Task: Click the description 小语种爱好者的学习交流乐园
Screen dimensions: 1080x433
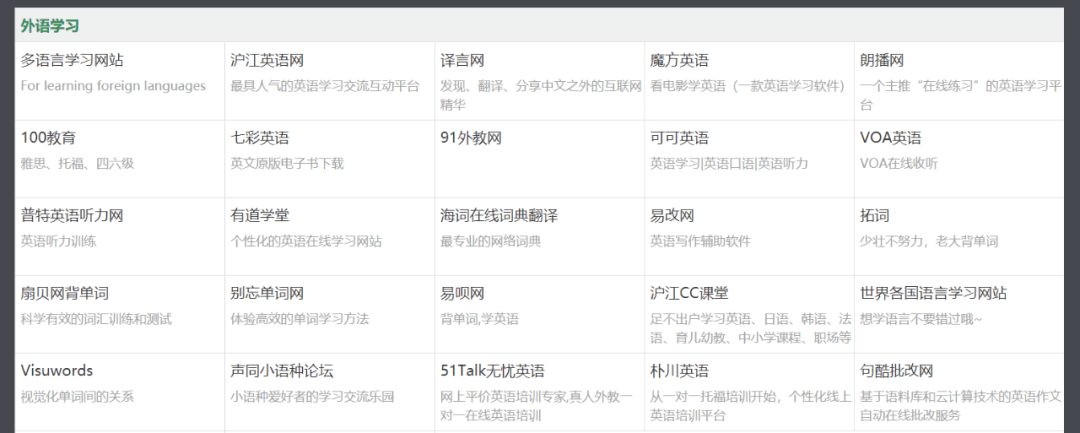Action: point(313,397)
